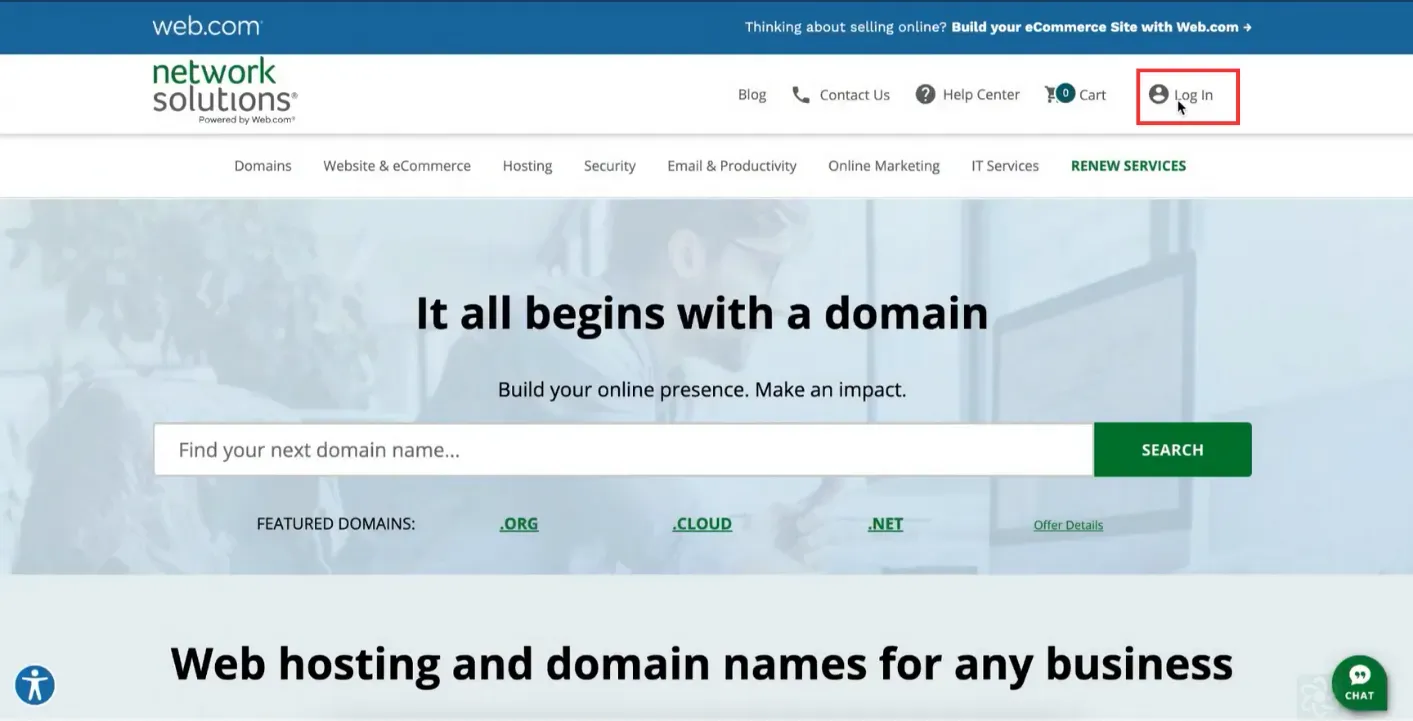Click the 'Build your online presence' tagline
This screenshot has height=721, width=1413.
pyautogui.click(x=702, y=389)
